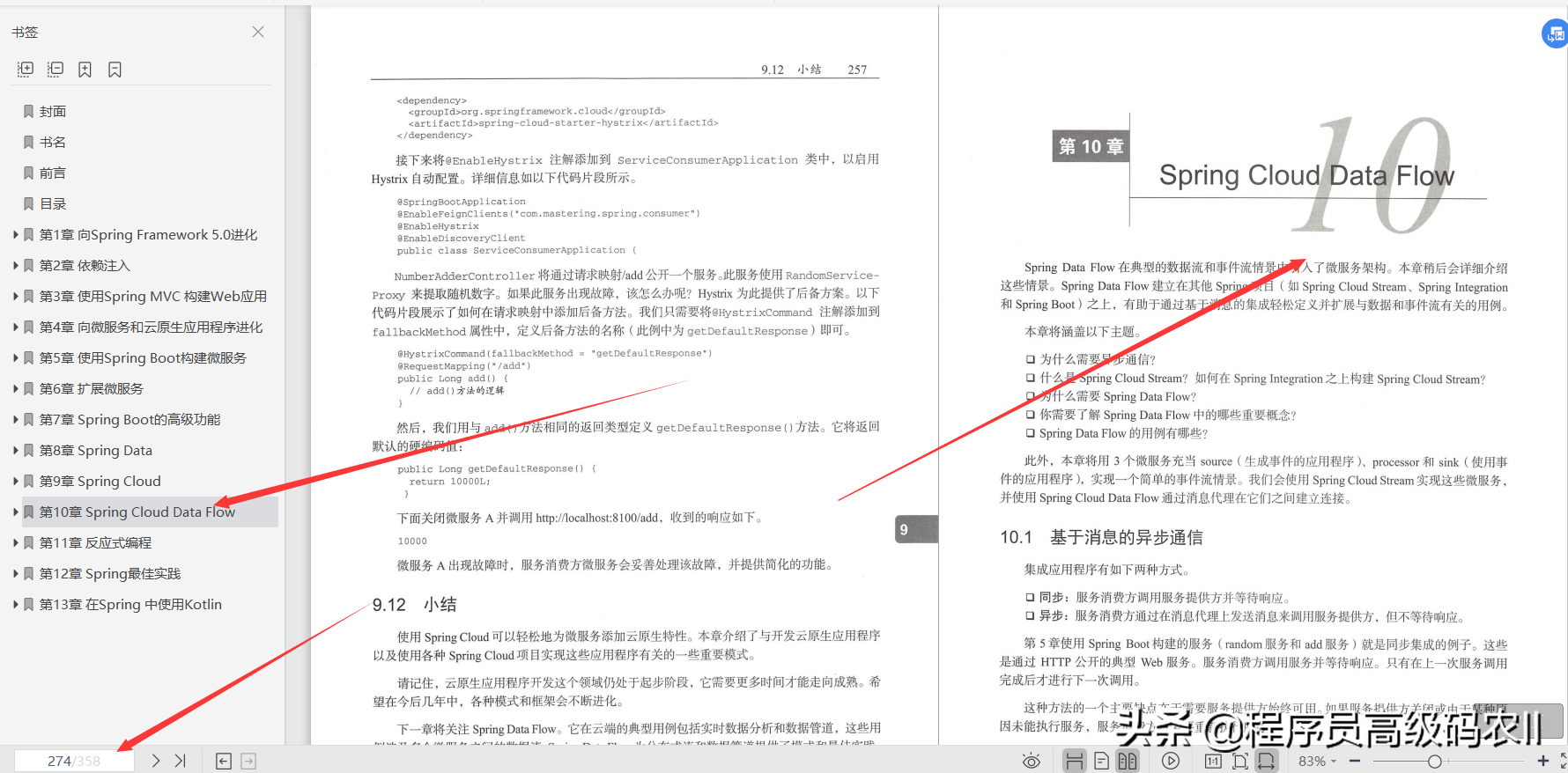Click the add bookmark icon
The height and width of the screenshot is (773, 1568).
(85, 69)
